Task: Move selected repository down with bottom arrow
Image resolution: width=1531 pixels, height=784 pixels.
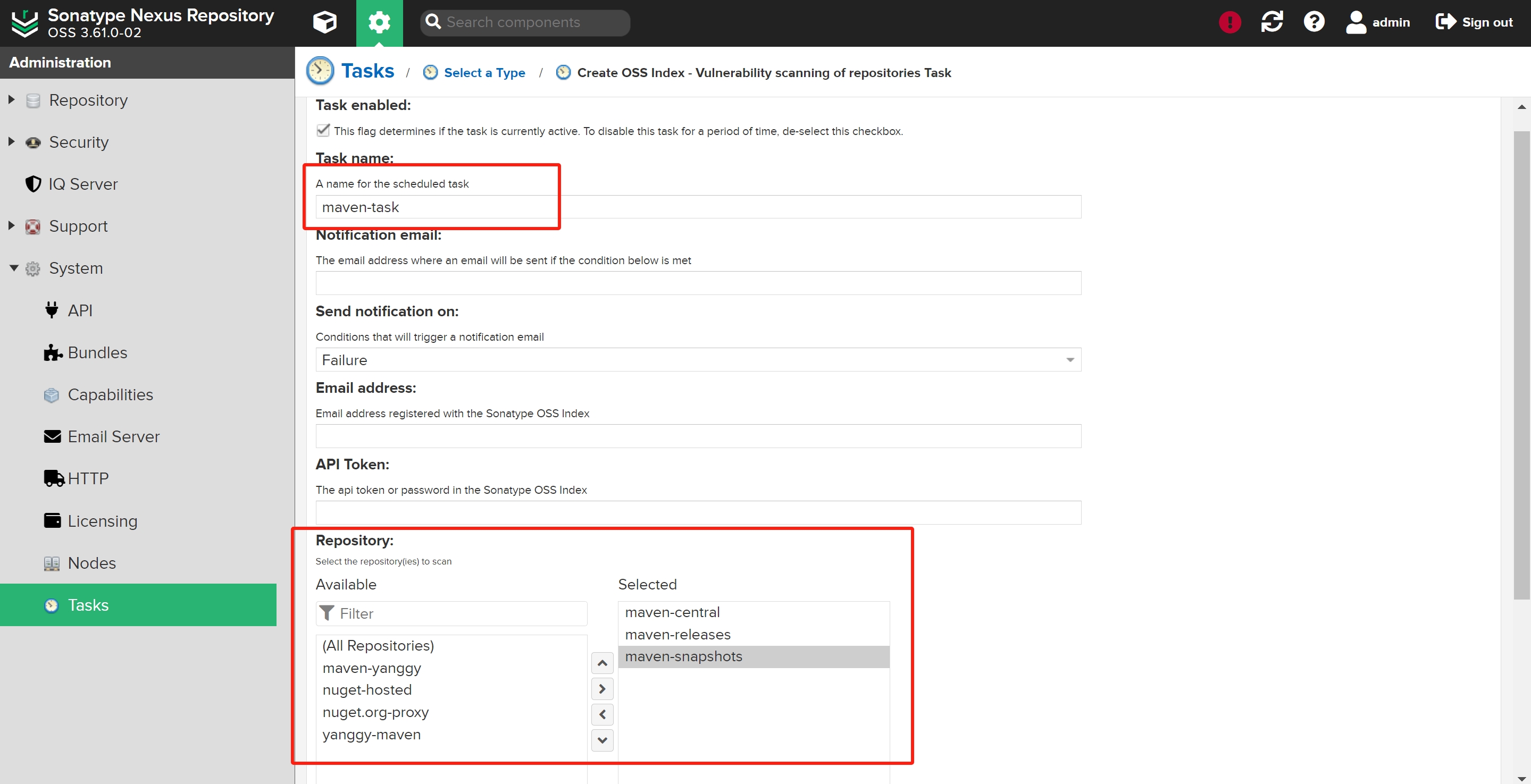Action: [x=602, y=740]
